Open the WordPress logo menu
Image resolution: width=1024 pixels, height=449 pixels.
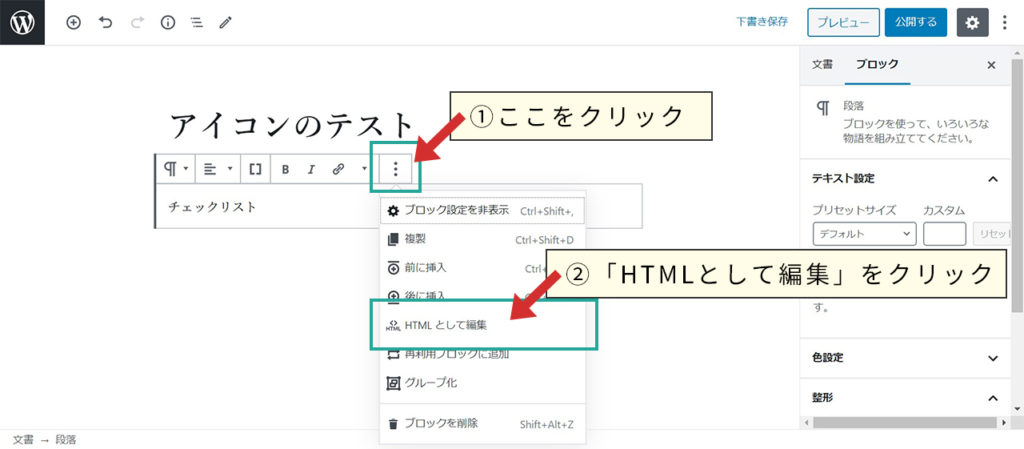(x=22, y=22)
